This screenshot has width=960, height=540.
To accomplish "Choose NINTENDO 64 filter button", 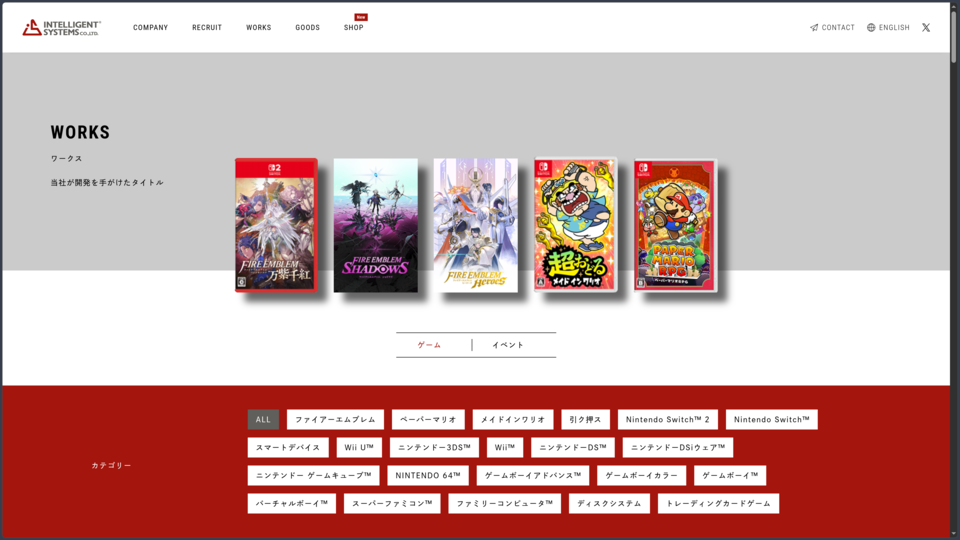I will 428,476.
